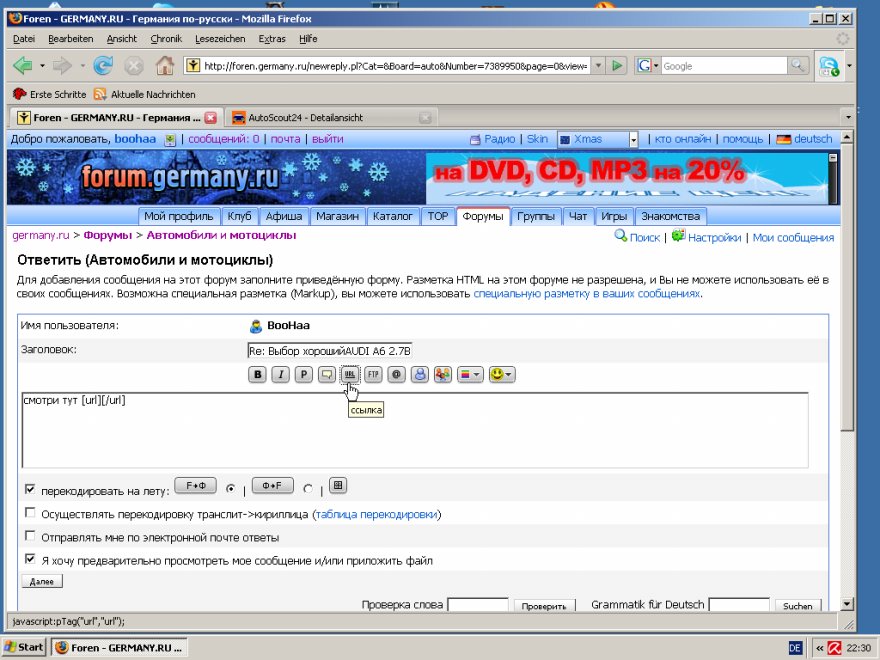Click the green Go arrow beside address bar
The width and height of the screenshot is (880, 660).
click(x=617, y=66)
